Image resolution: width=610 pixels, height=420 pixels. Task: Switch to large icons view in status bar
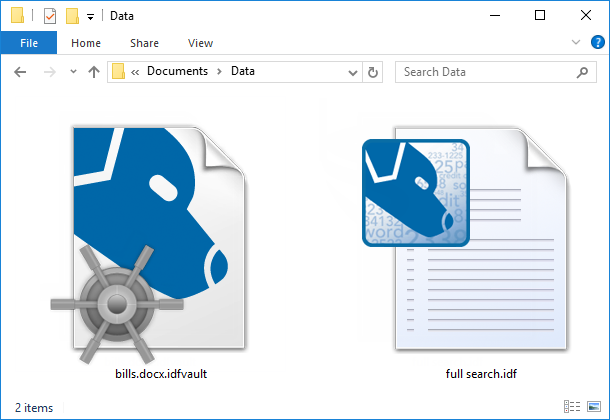click(x=593, y=407)
